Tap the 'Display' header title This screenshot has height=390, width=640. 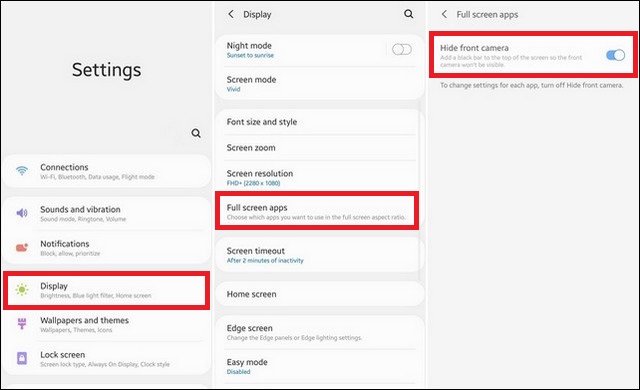pyautogui.click(x=257, y=14)
